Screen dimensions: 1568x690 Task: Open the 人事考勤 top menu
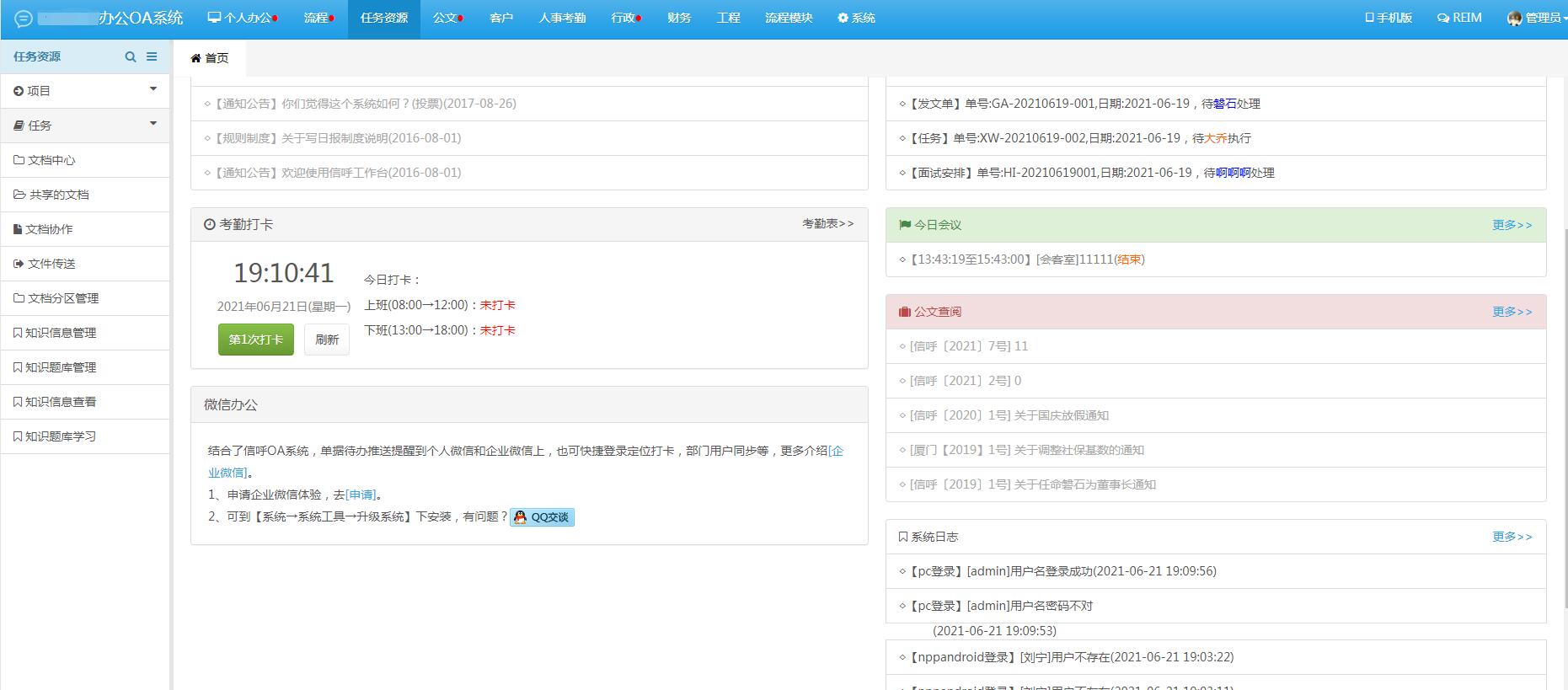pos(562,18)
